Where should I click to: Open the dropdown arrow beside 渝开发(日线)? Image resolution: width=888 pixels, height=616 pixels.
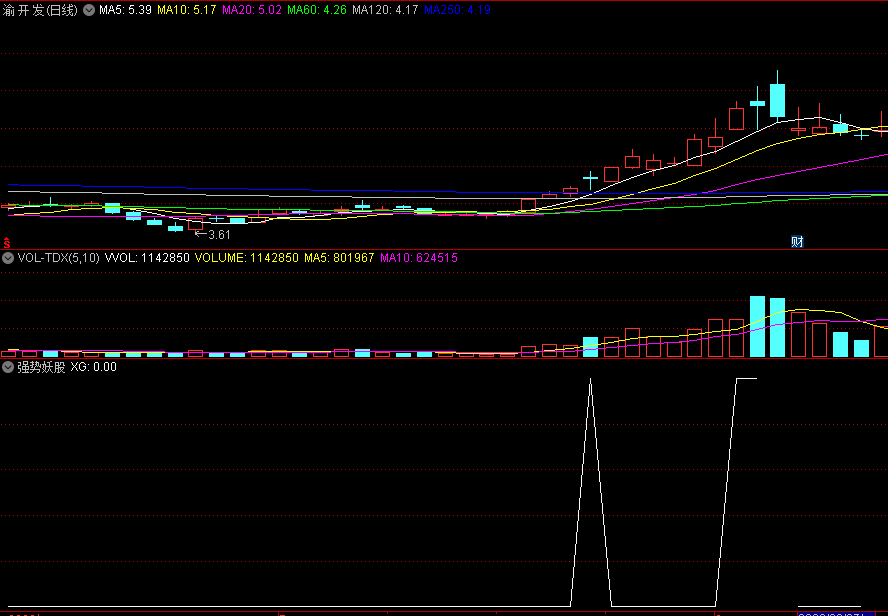(89, 10)
